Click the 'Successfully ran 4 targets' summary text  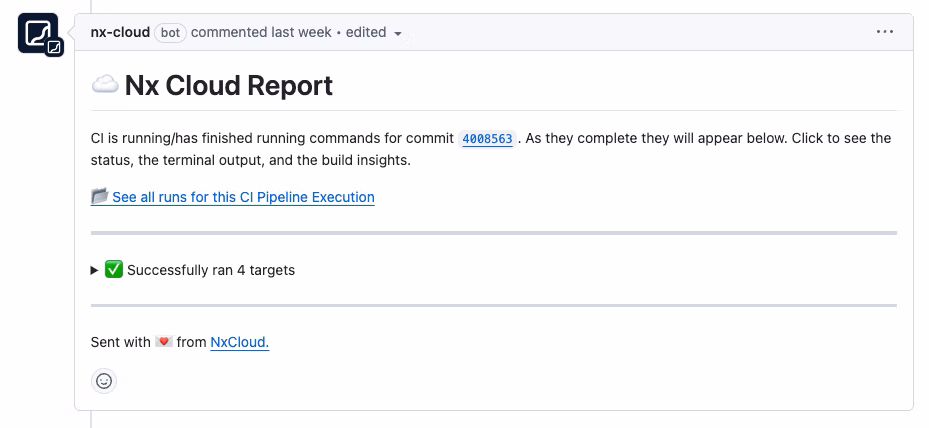[211, 270]
